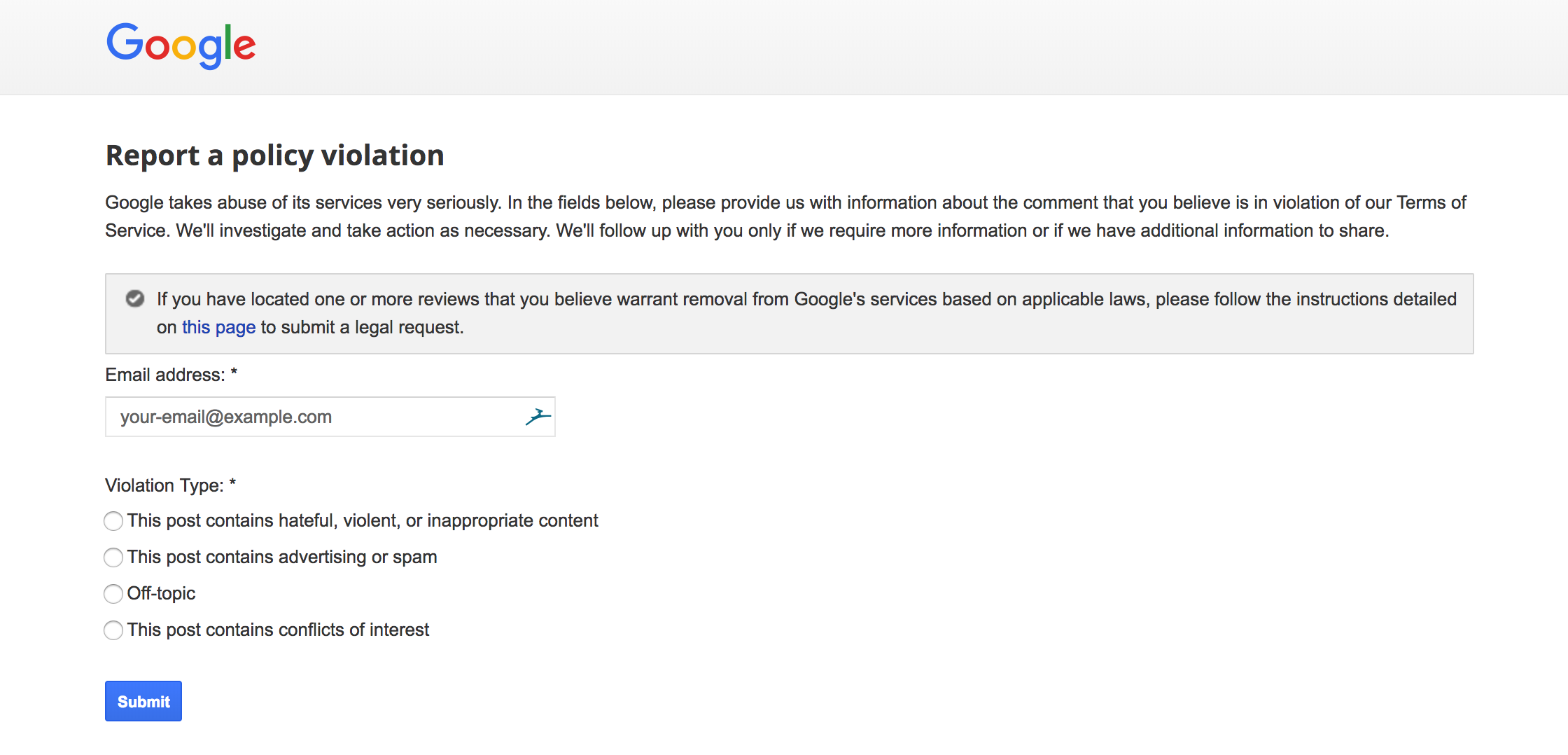Click the 'Report a policy violation' heading
Viewport: 1568px width, 755px height.
(274, 155)
